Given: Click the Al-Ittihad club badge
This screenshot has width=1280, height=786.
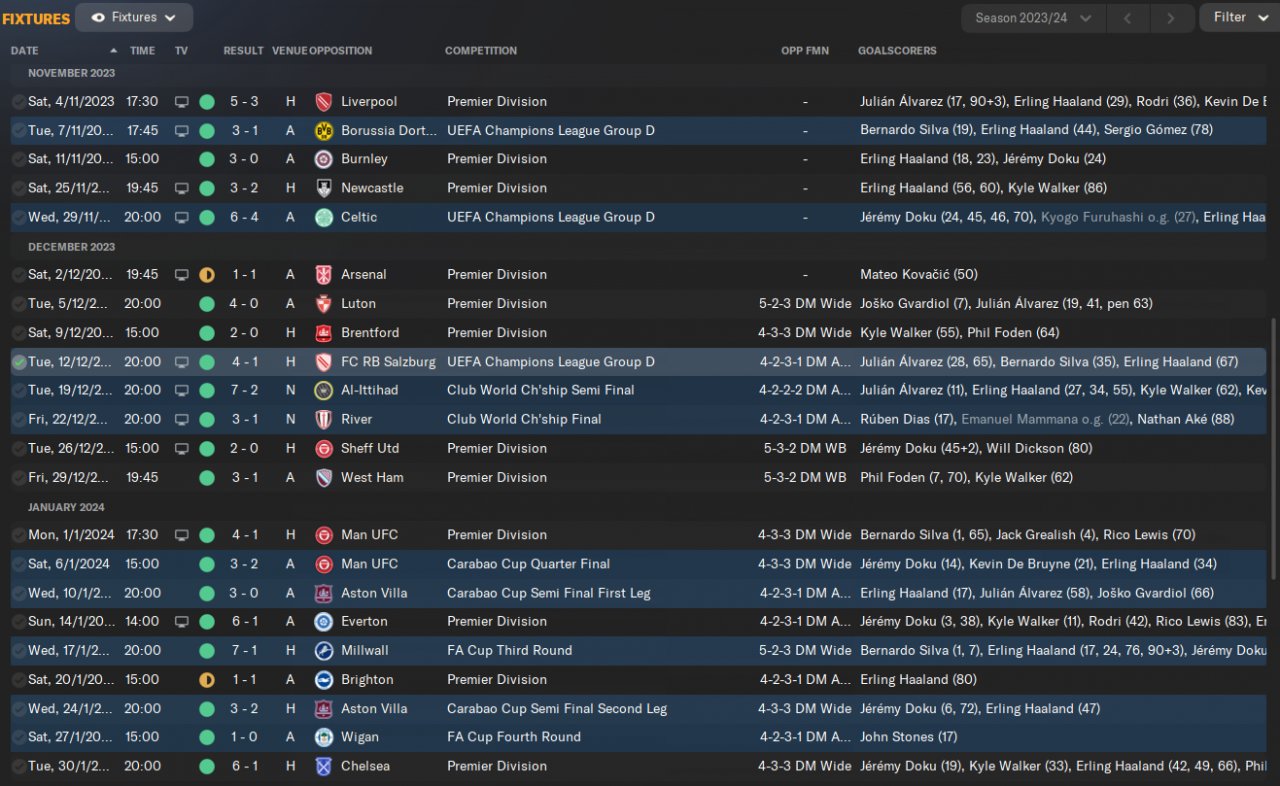Looking at the screenshot, I should coord(323,391).
